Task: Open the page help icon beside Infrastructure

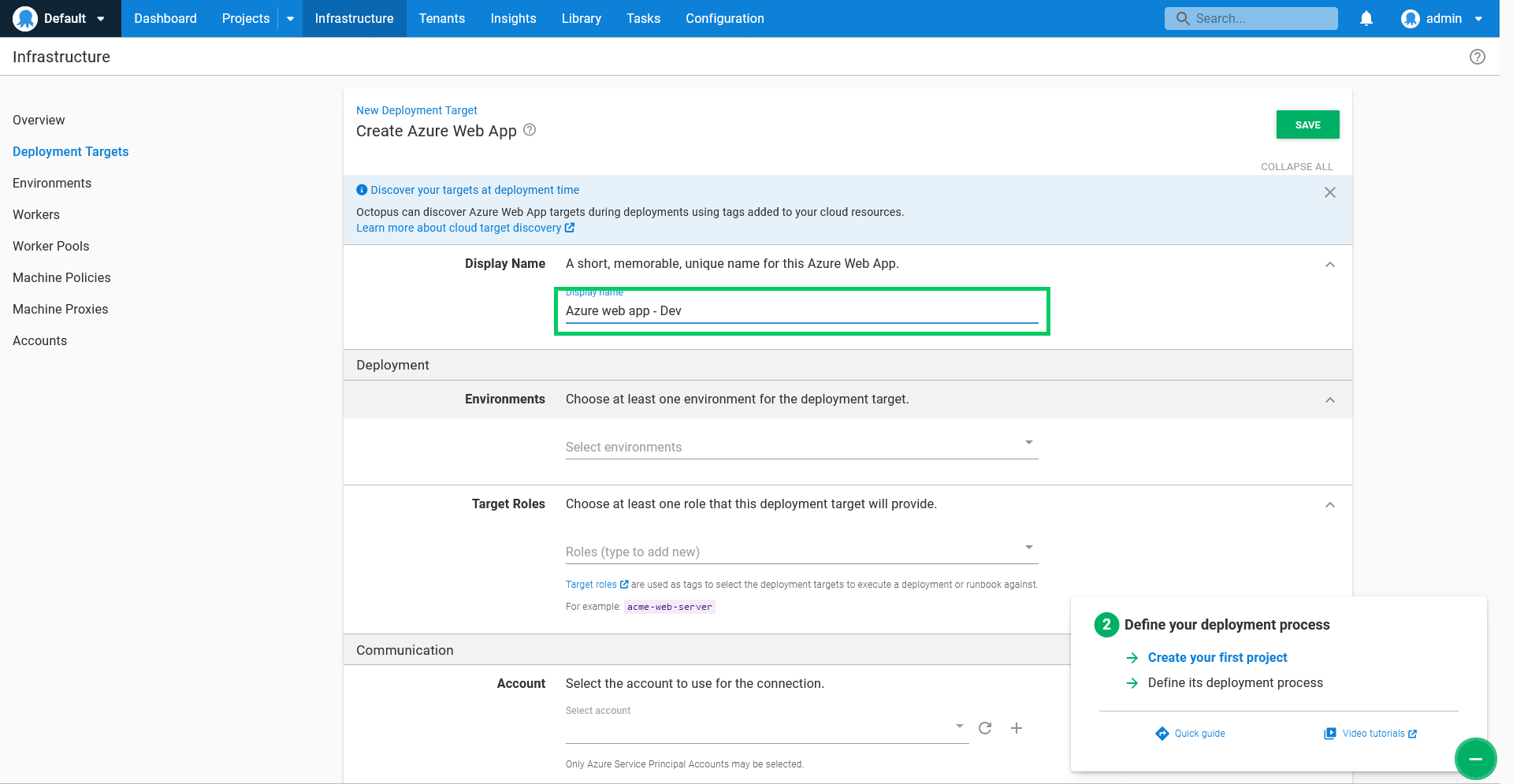Action: [1478, 57]
